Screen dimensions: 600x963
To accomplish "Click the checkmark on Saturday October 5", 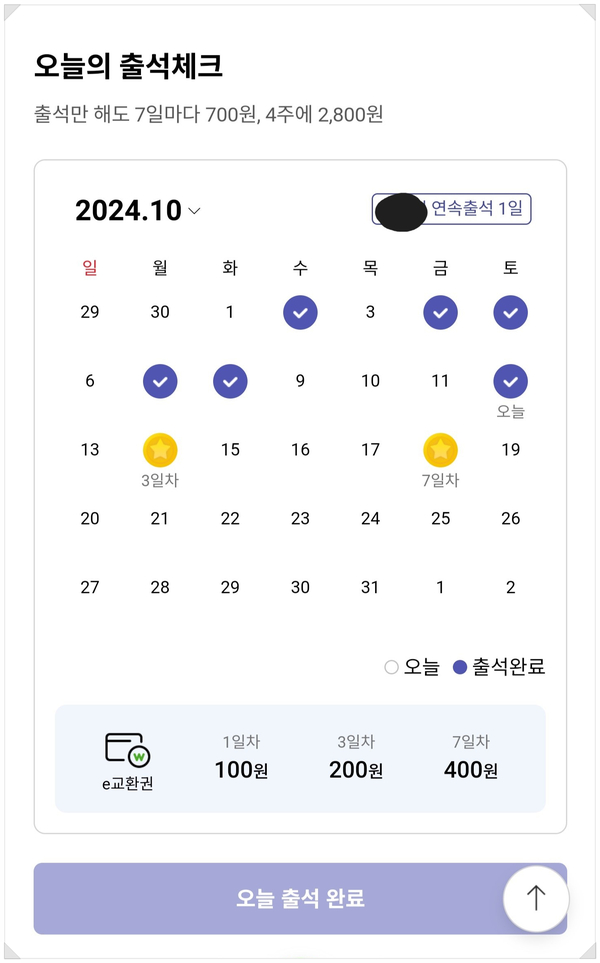I will click(x=510, y=312).
